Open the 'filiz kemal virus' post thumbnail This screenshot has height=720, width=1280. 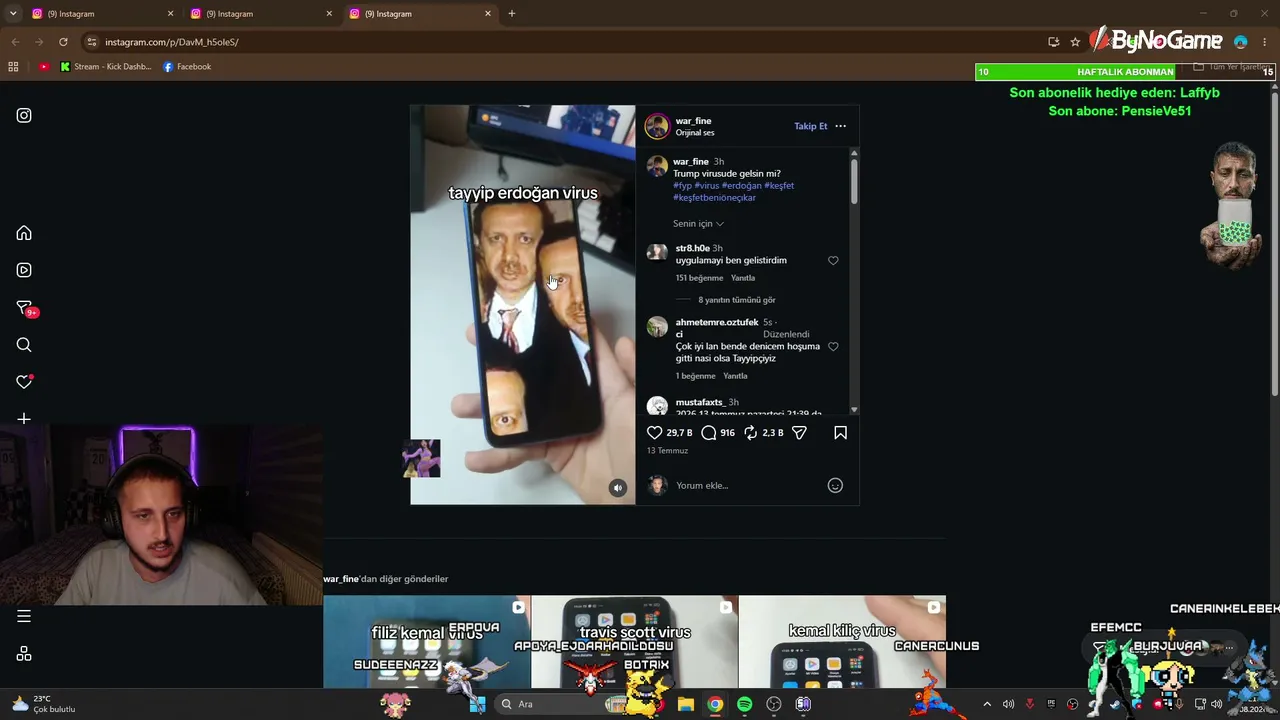(x=427, y=642)
